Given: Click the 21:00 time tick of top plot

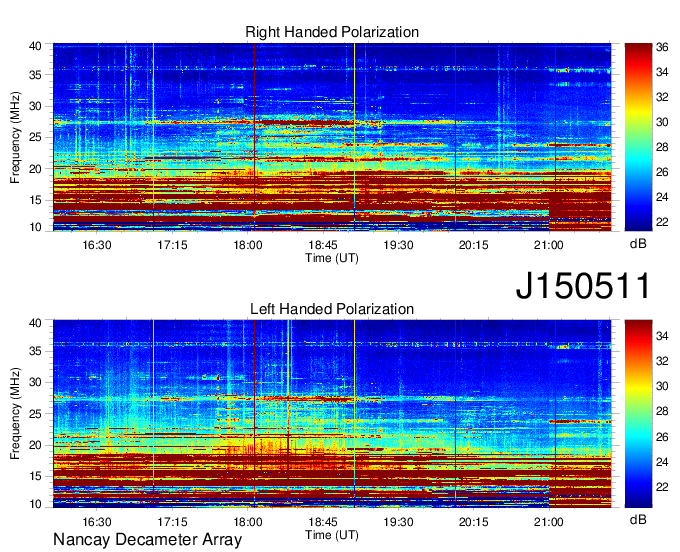Looking at the screenshot, I should point(549,245).
